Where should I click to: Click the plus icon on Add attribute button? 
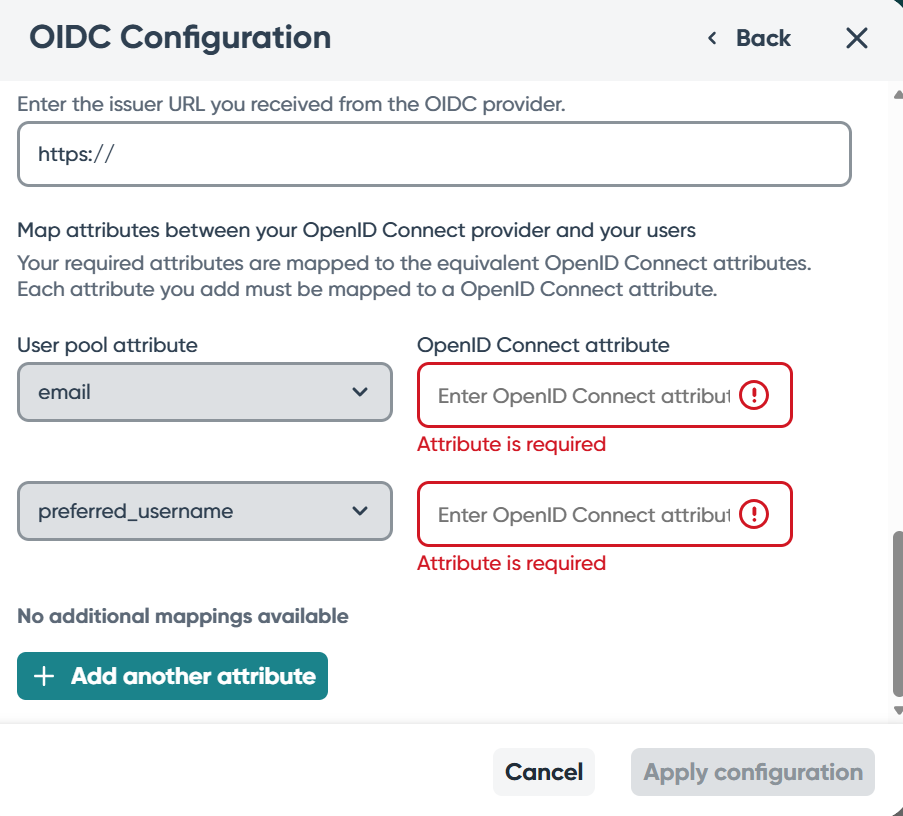click(x=43, y=677)
